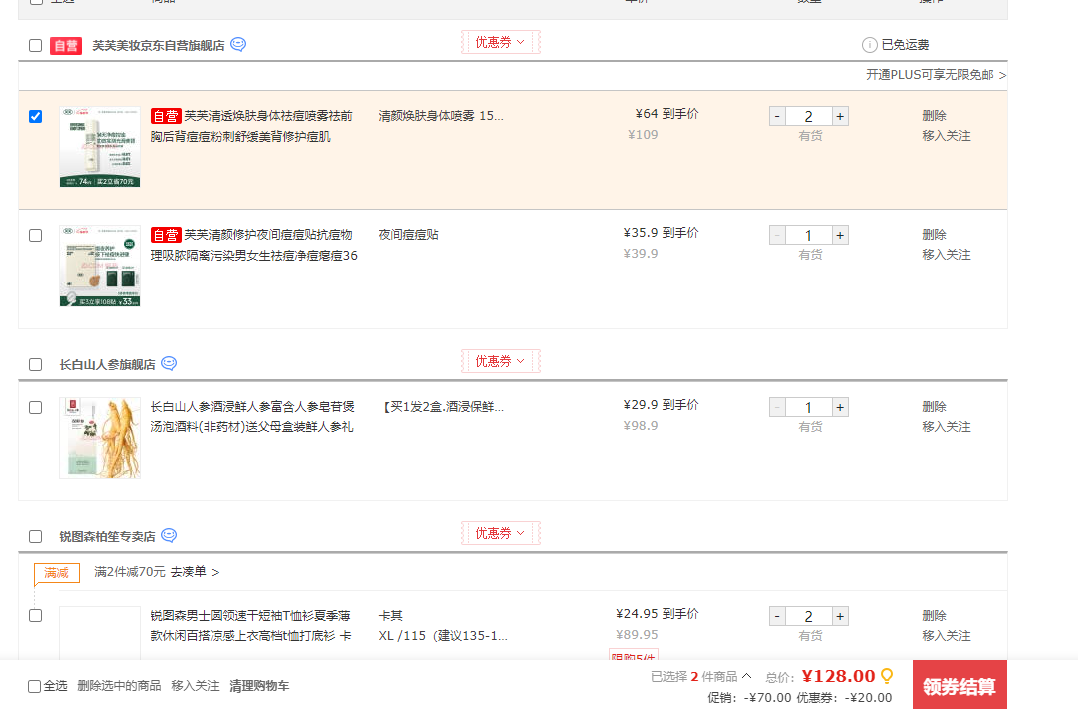Click quantity field of 夜间痘痘贴 item
The image size is (1078, 709).
(x=808, y=235)
